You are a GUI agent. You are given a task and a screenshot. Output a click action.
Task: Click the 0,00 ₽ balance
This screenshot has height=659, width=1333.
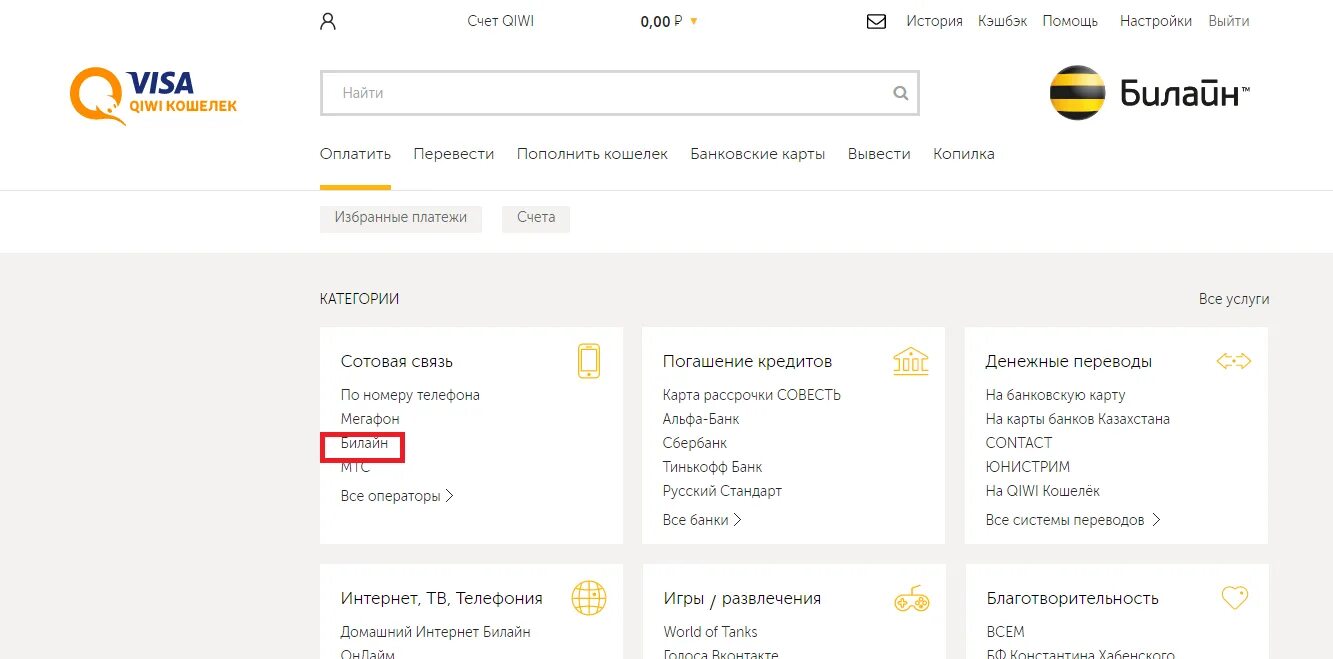(x=661, y=21)
